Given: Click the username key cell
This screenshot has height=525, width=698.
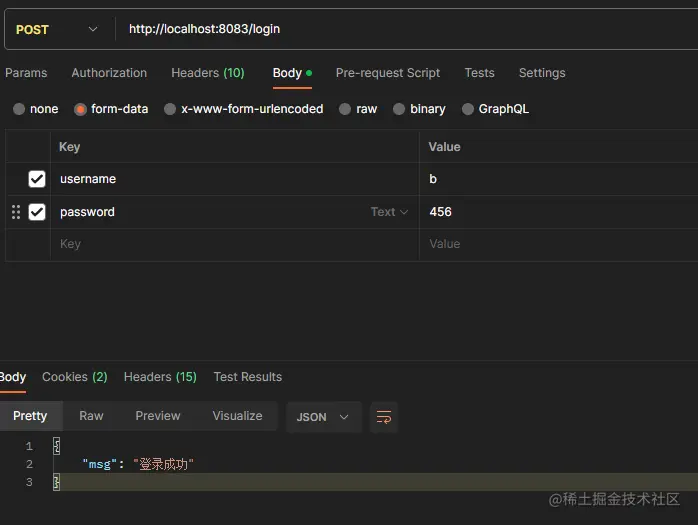Looking at the screenshot, I should (x=235, y=179).
